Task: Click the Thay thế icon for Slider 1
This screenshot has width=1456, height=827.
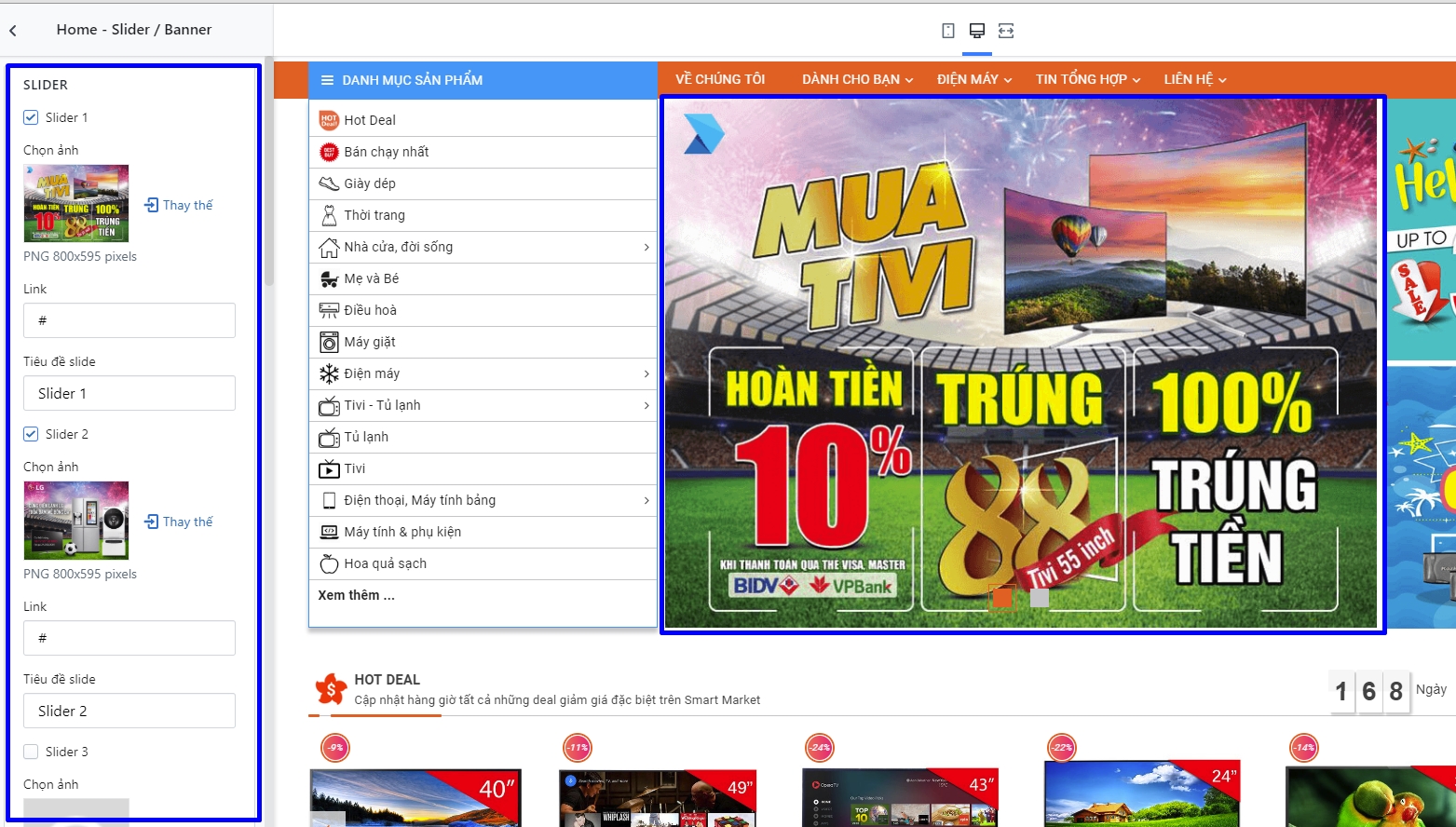Action: pos(152,205)
